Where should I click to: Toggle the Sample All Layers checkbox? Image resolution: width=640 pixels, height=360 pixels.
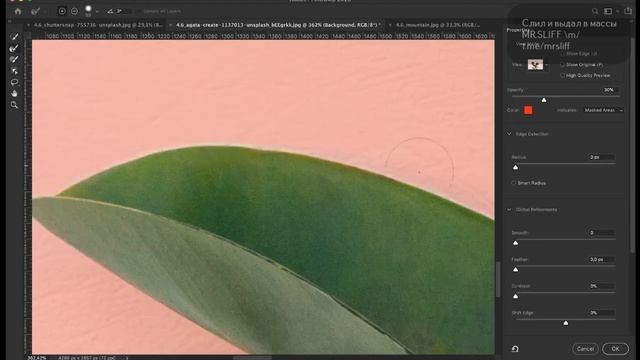click(139, 11)
